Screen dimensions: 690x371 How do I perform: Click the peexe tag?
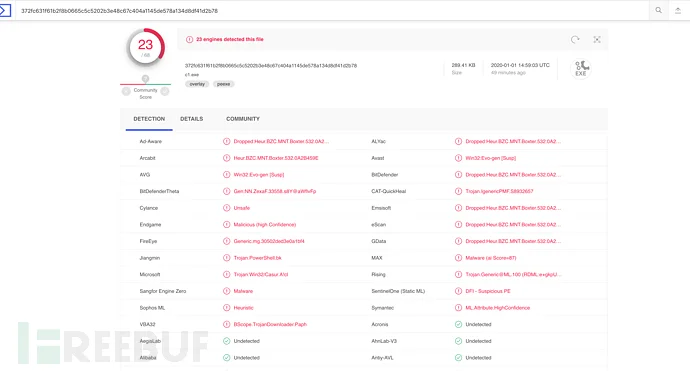point(224,84)
